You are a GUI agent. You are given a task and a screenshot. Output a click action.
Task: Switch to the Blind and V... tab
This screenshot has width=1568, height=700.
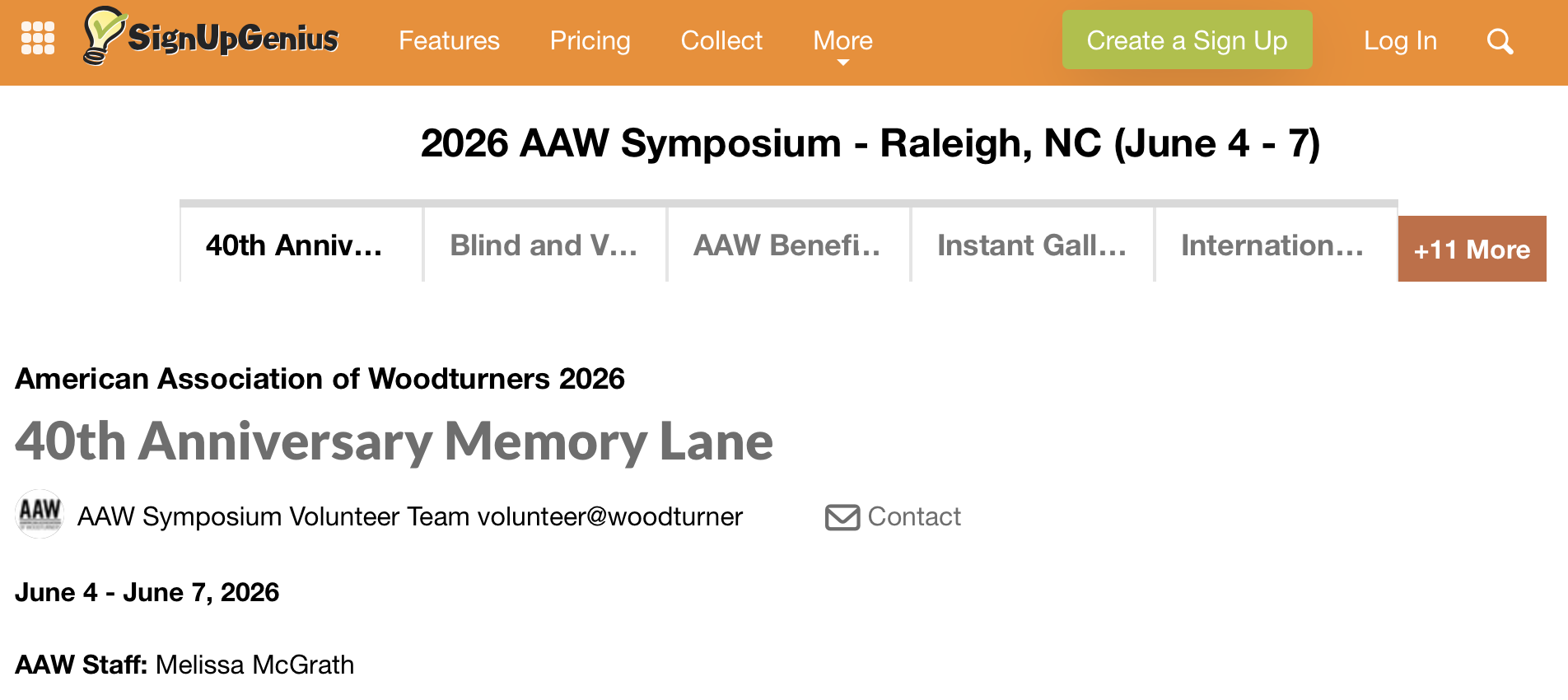pos(544,245)
